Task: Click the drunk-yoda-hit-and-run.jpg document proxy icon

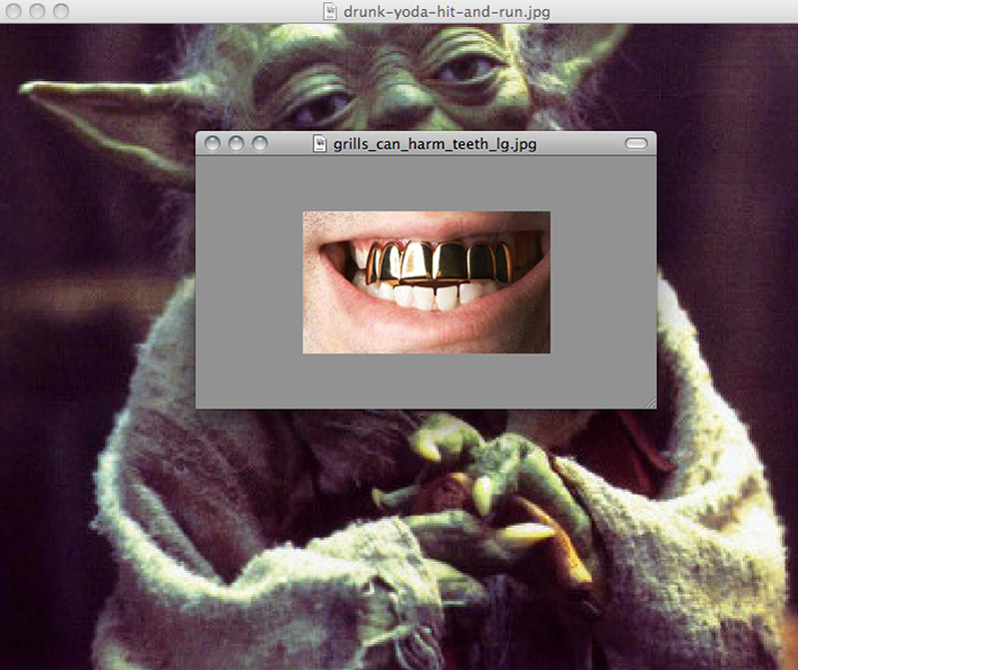Action: click(x=329, y=12)
